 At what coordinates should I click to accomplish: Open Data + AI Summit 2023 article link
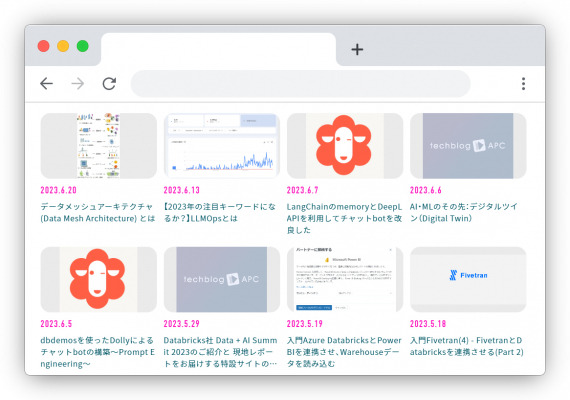pyautogui.click(x=220, y=352)
